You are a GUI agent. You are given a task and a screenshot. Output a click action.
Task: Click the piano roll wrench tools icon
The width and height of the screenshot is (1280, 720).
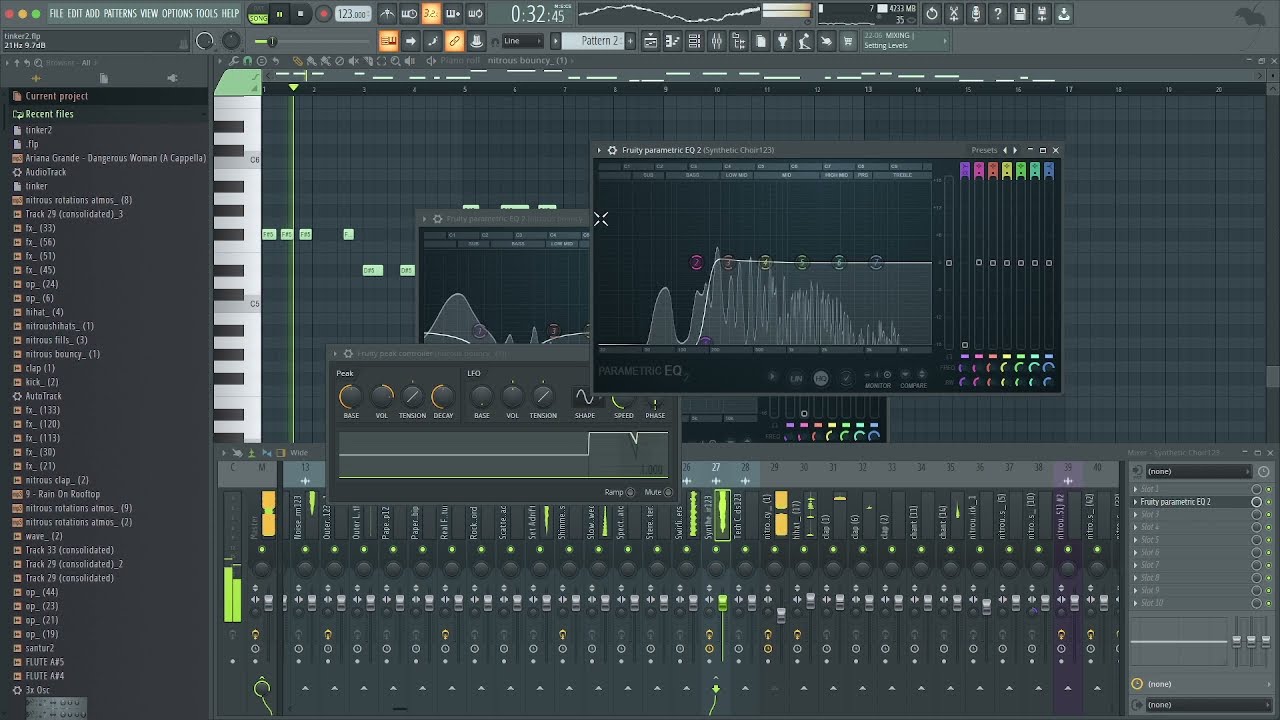click(234, 61)
